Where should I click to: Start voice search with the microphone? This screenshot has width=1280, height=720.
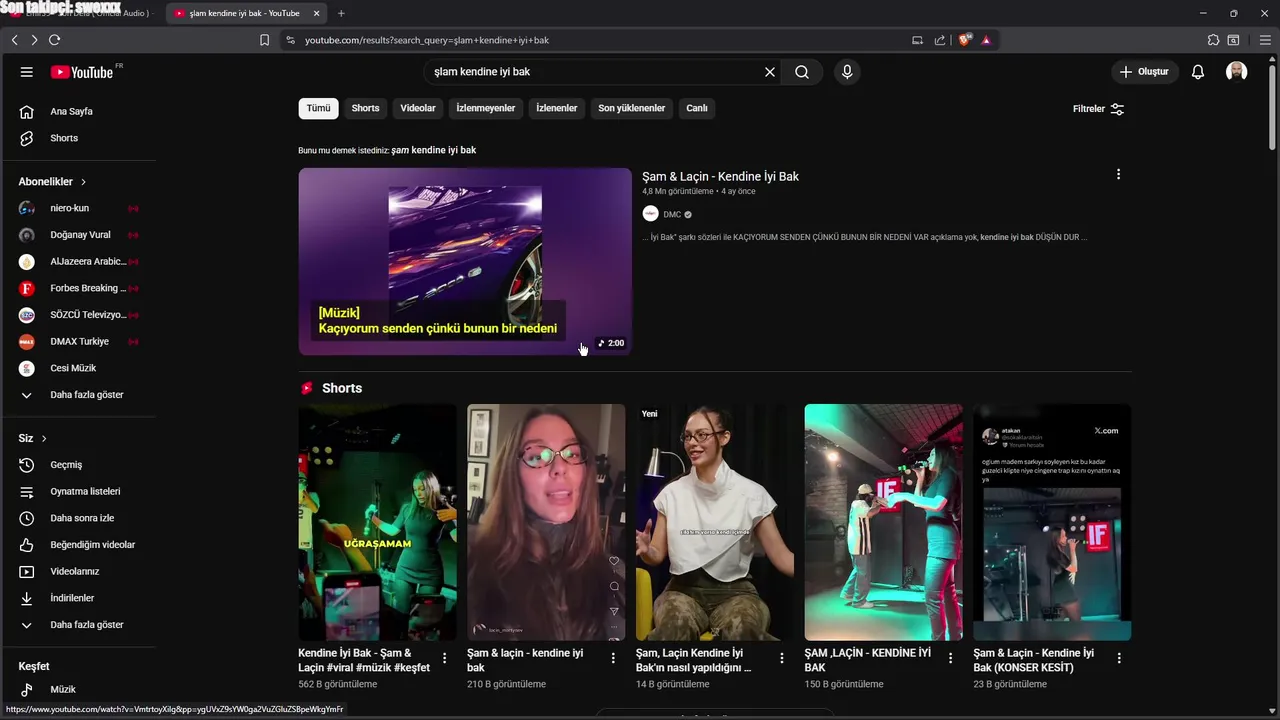(847, 72)
